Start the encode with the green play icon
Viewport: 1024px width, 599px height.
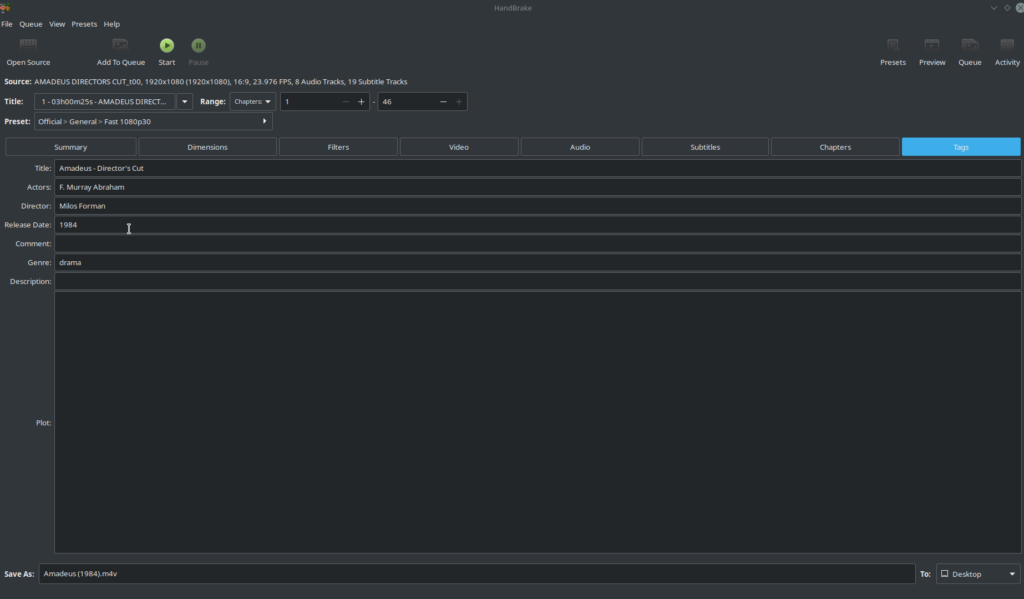167,45
